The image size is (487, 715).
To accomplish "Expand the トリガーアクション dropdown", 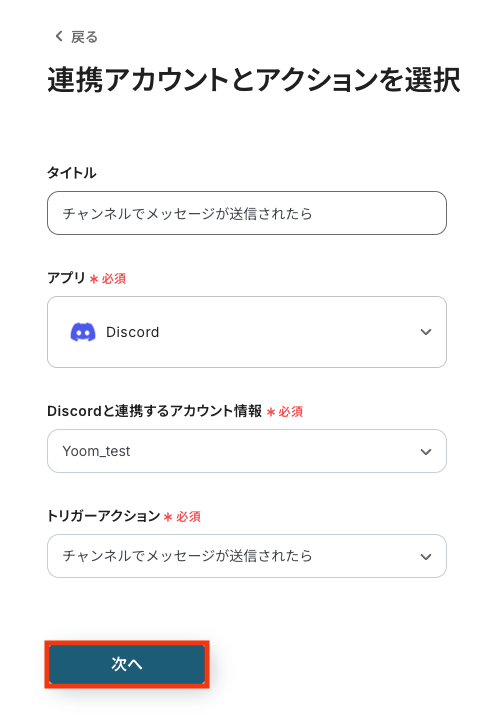I will click(x=247, y=556).
